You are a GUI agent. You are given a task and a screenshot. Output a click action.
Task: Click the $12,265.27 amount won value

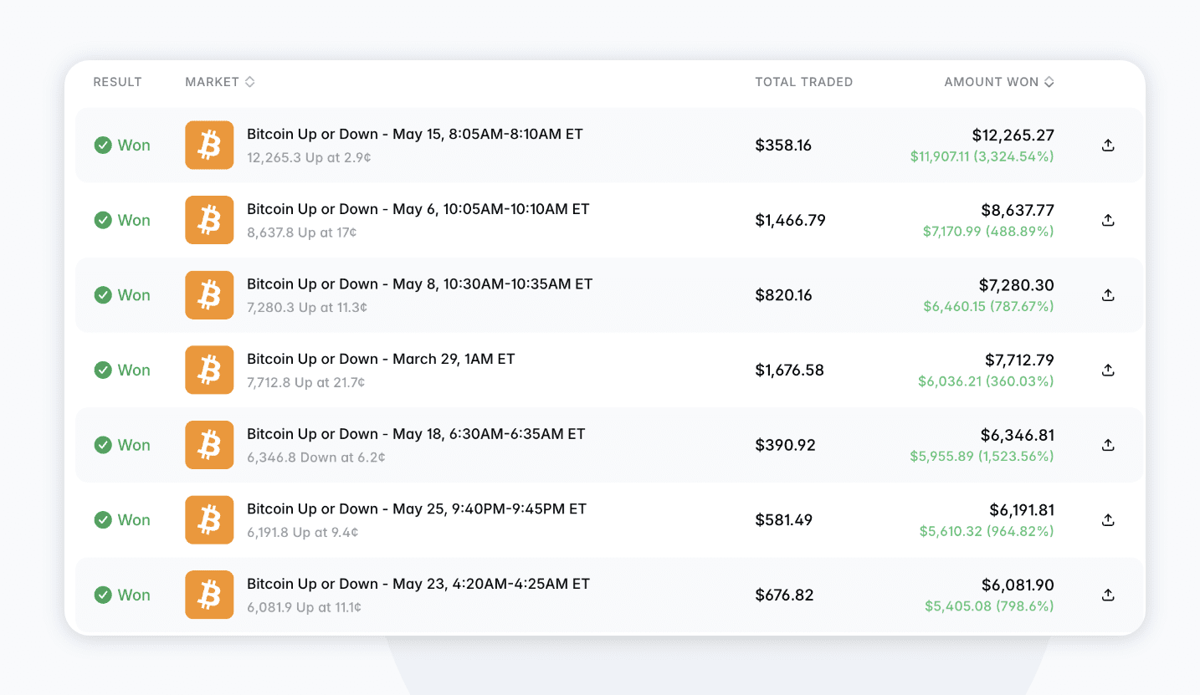pyautogui.click(x=1013, y=135)
